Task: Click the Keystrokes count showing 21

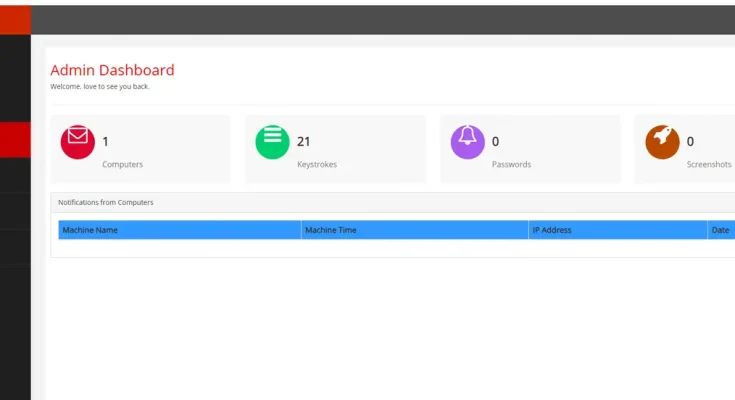Action: 304,142
